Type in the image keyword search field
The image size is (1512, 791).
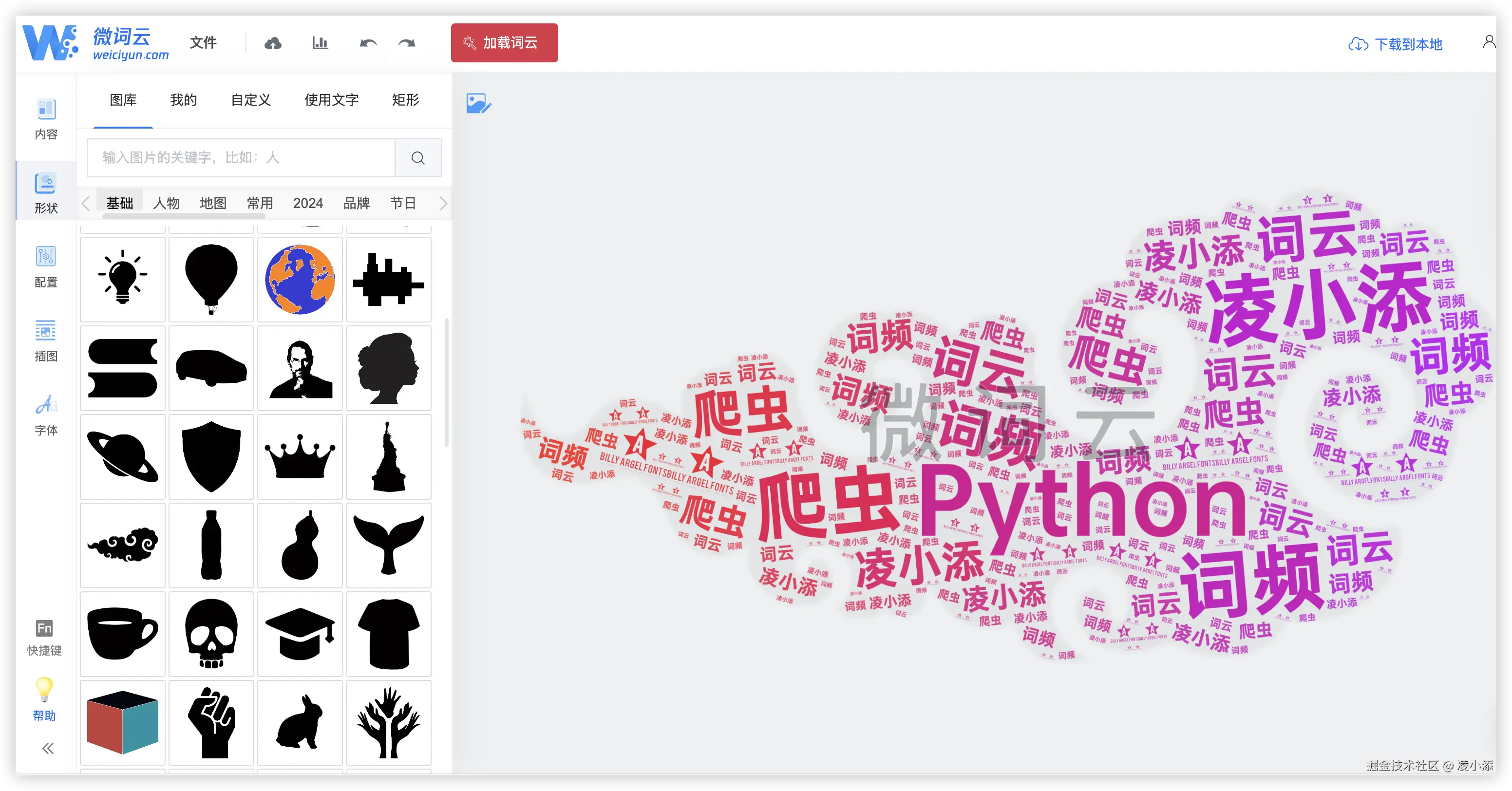241,158
